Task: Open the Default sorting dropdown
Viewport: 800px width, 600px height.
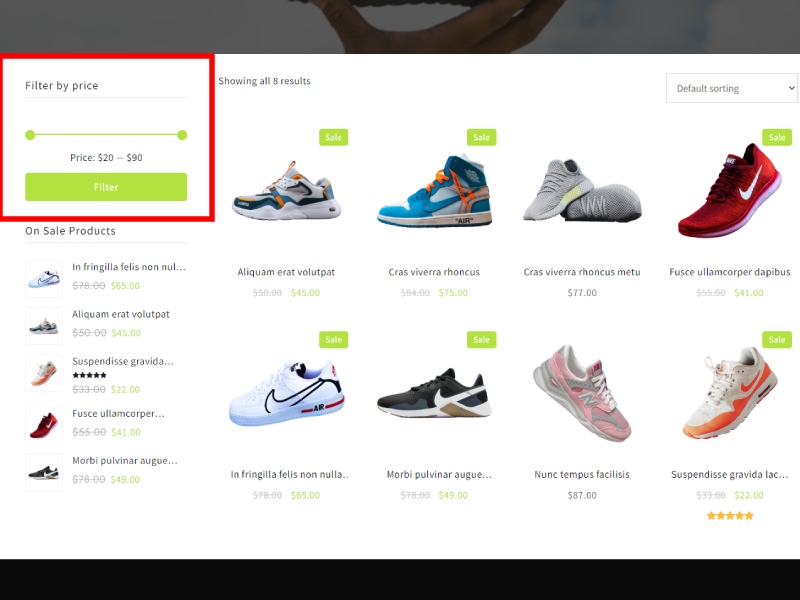Action: click(732, 88)
